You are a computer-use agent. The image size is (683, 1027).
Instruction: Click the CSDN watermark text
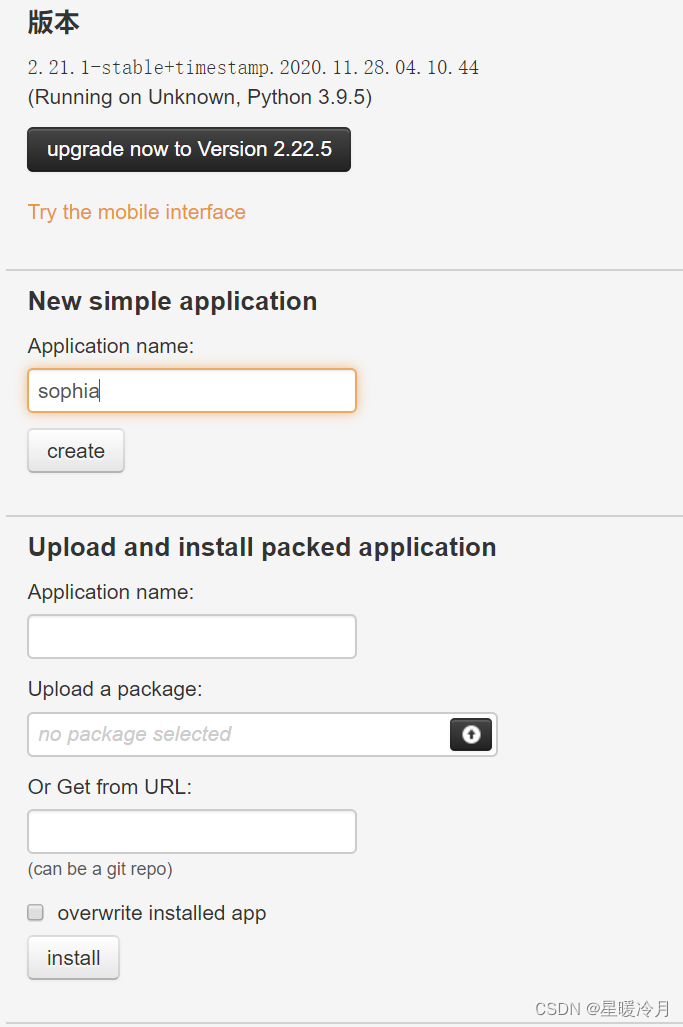pyautogui.click(x=602, y=1008)
